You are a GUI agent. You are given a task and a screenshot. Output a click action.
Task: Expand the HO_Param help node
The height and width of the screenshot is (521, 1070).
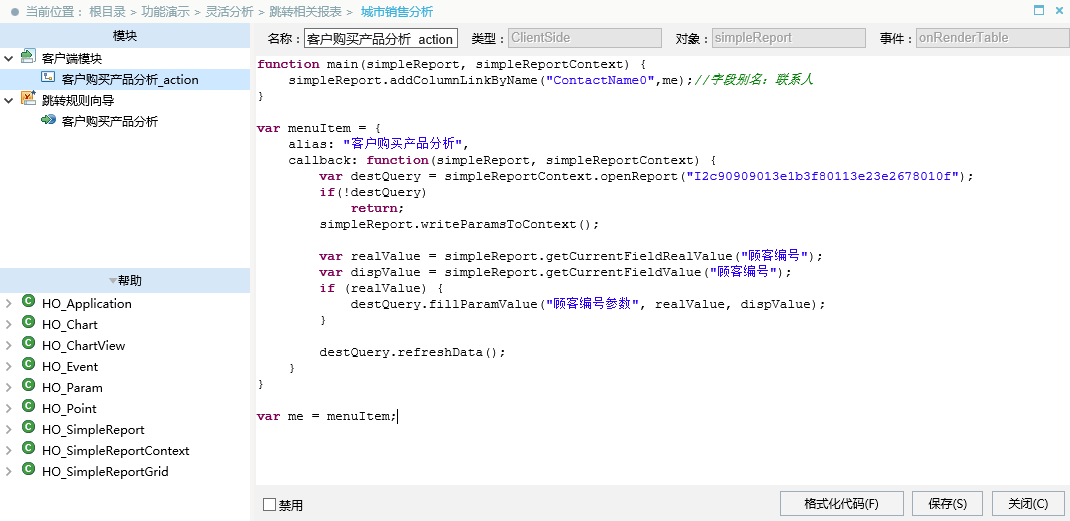[8, 389]
